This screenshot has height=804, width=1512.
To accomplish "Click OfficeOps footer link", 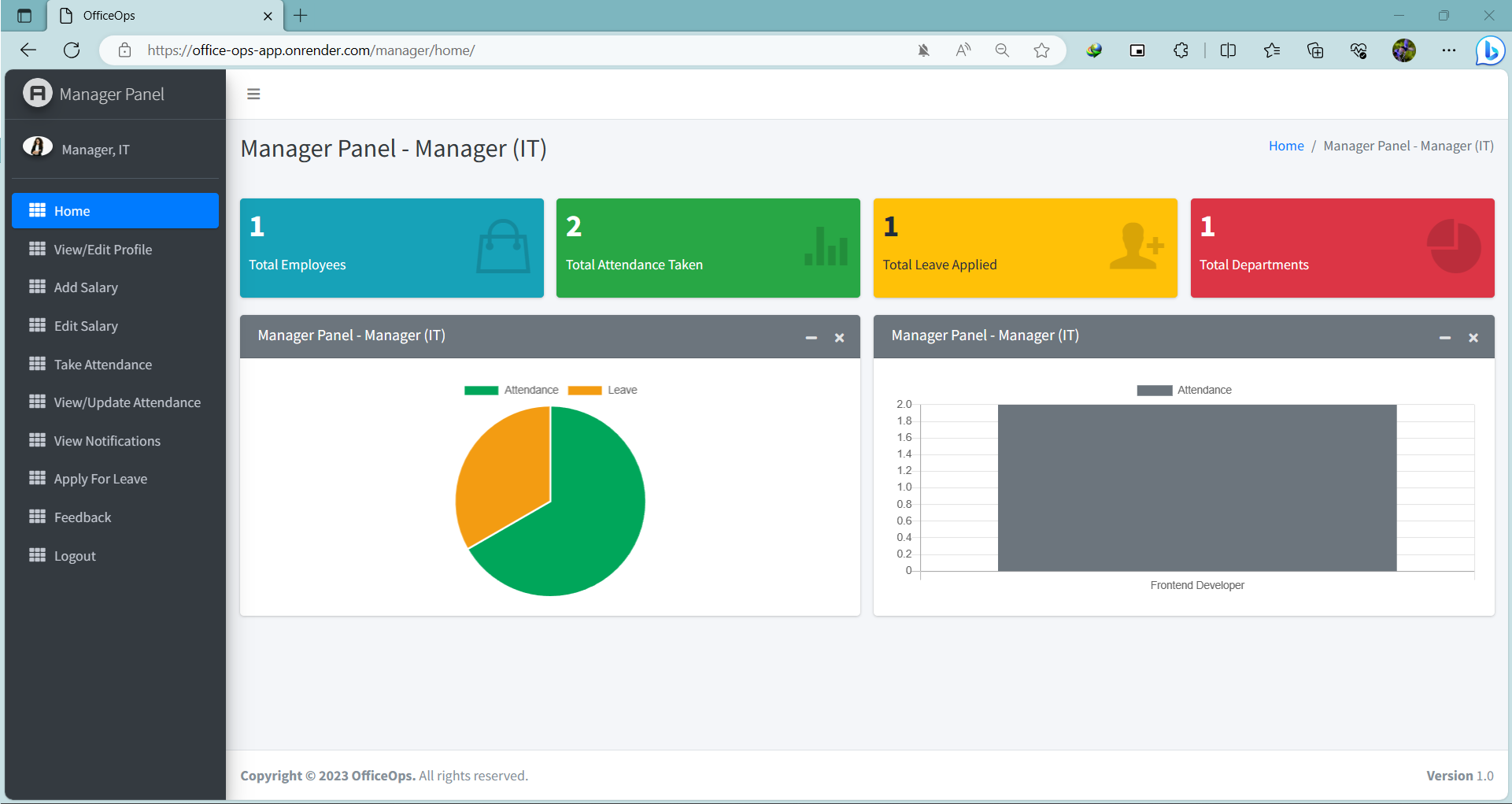I will [382, 776].
